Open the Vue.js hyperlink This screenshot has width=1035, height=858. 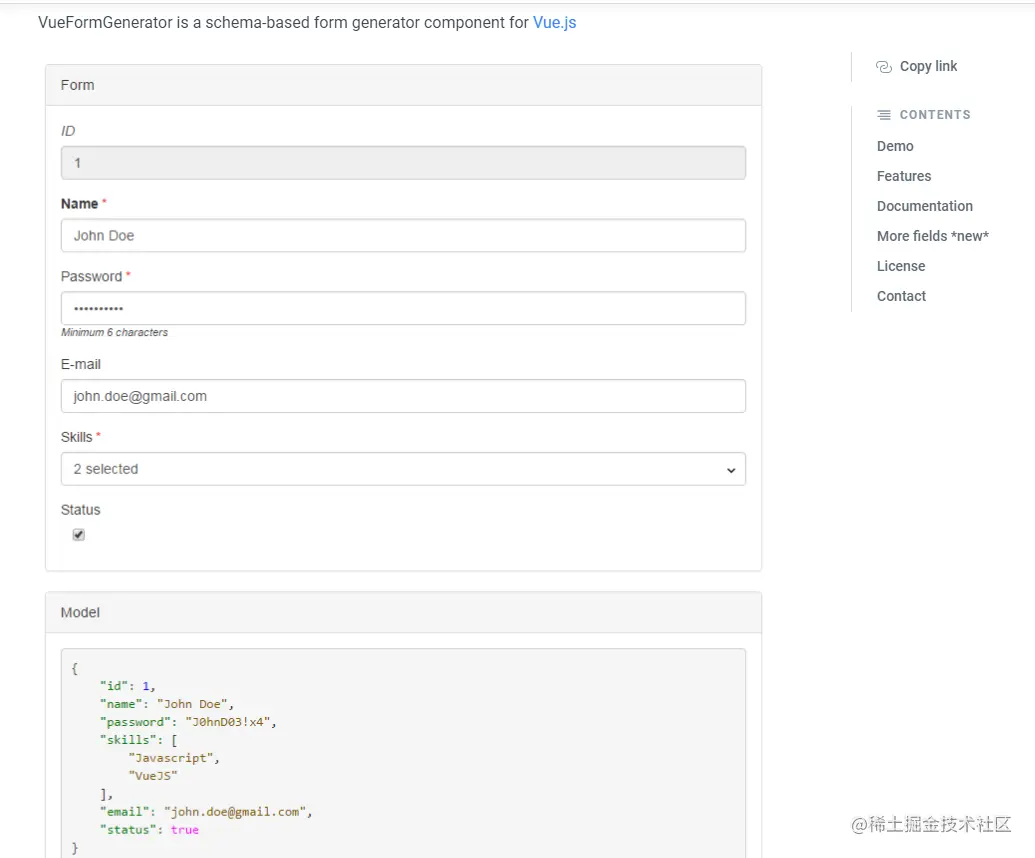554,23
